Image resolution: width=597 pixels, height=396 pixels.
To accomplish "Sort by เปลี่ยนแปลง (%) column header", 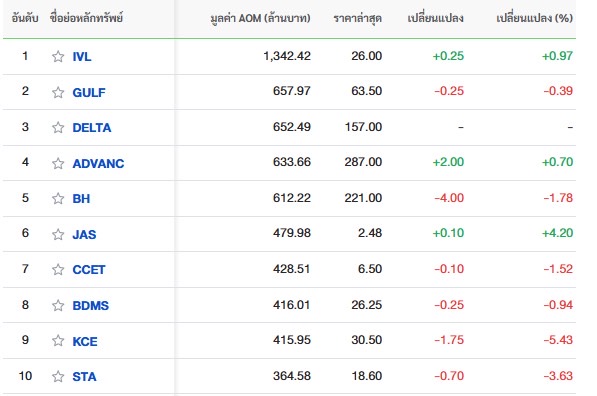I will pyautogui.click(x=535, y=18).
